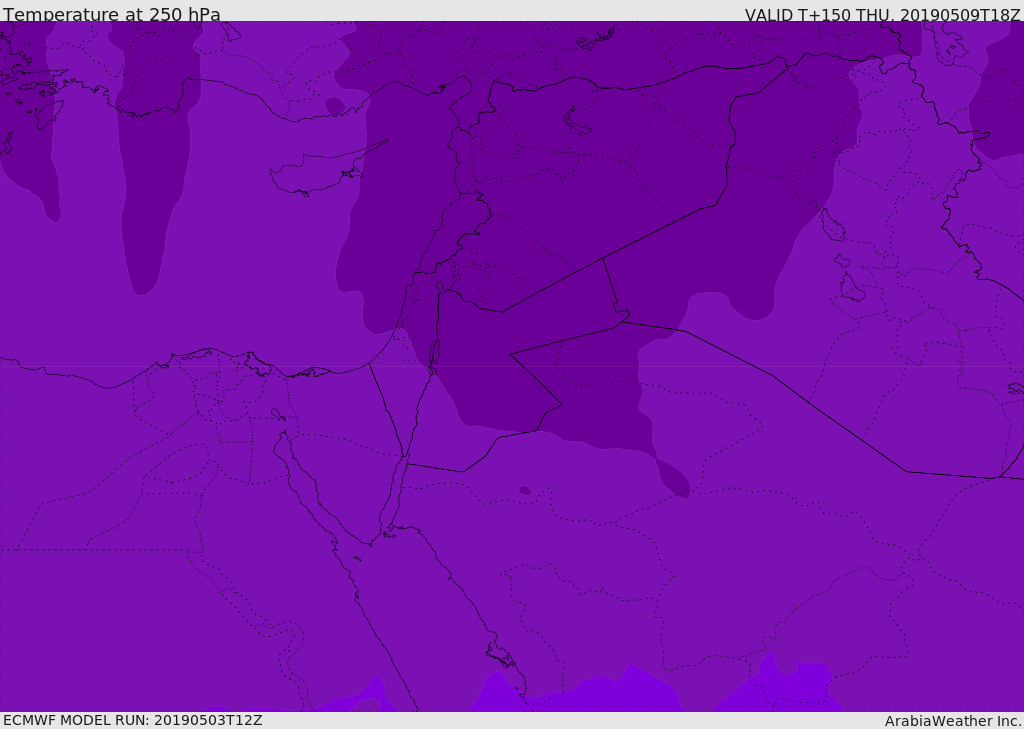Click the island of Cyprus on the map

317,171
